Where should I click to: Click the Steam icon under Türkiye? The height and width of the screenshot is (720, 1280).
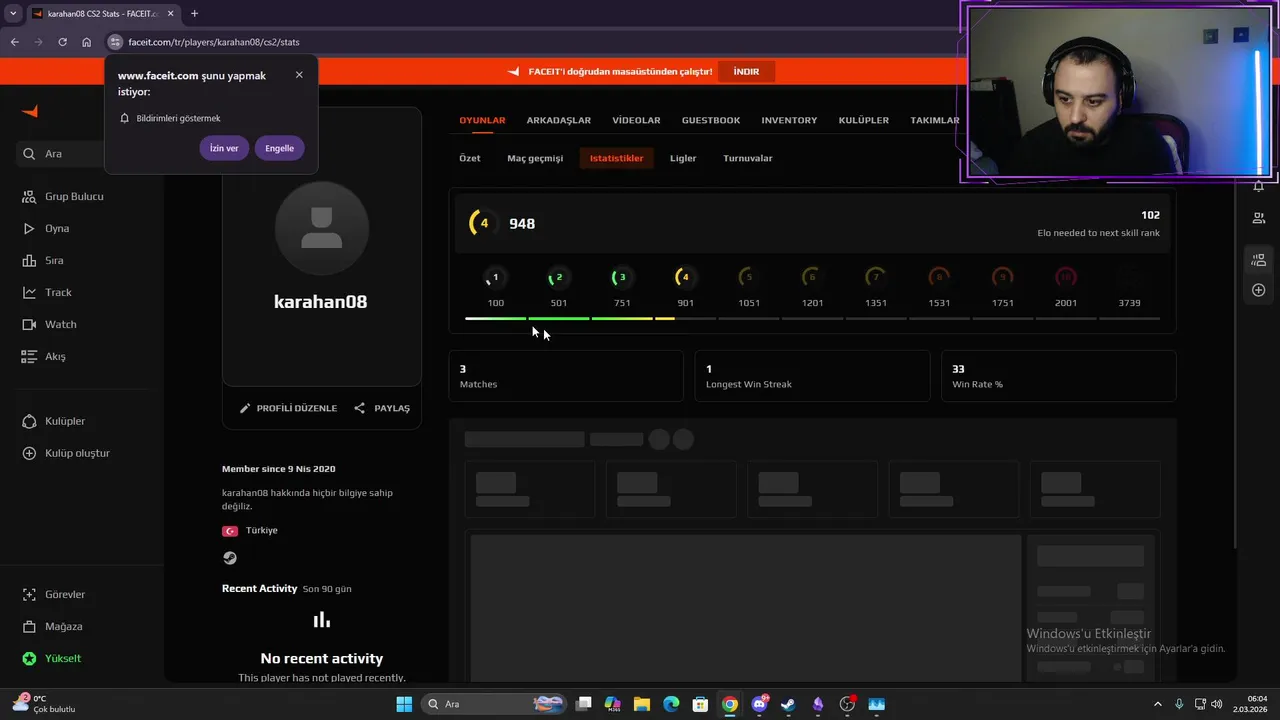tap(230, 558)
